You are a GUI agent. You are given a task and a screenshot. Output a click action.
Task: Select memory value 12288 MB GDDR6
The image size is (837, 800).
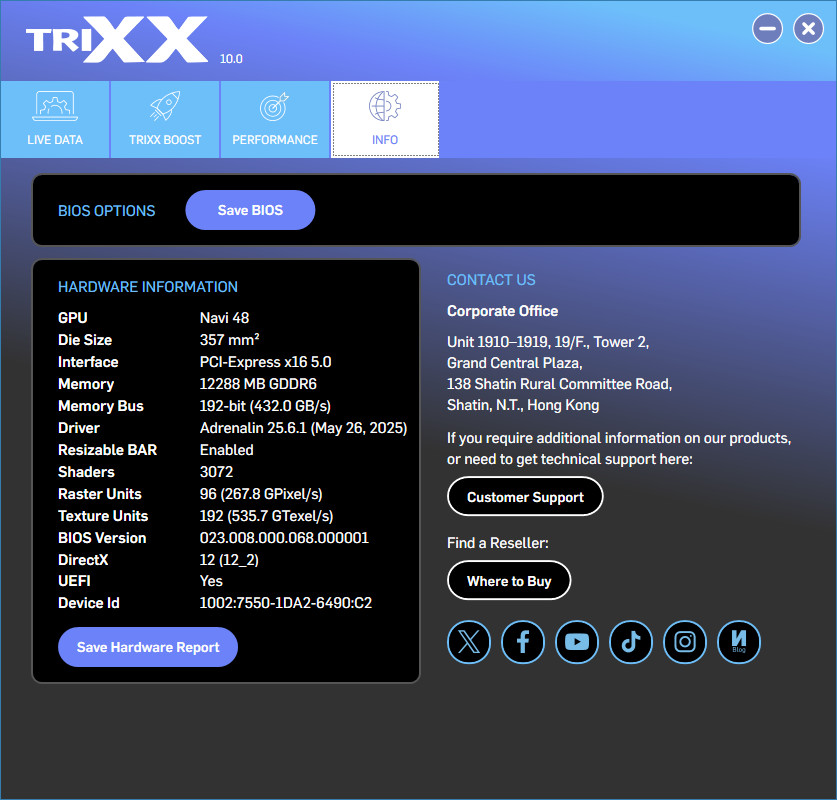[x=258, y=384]
